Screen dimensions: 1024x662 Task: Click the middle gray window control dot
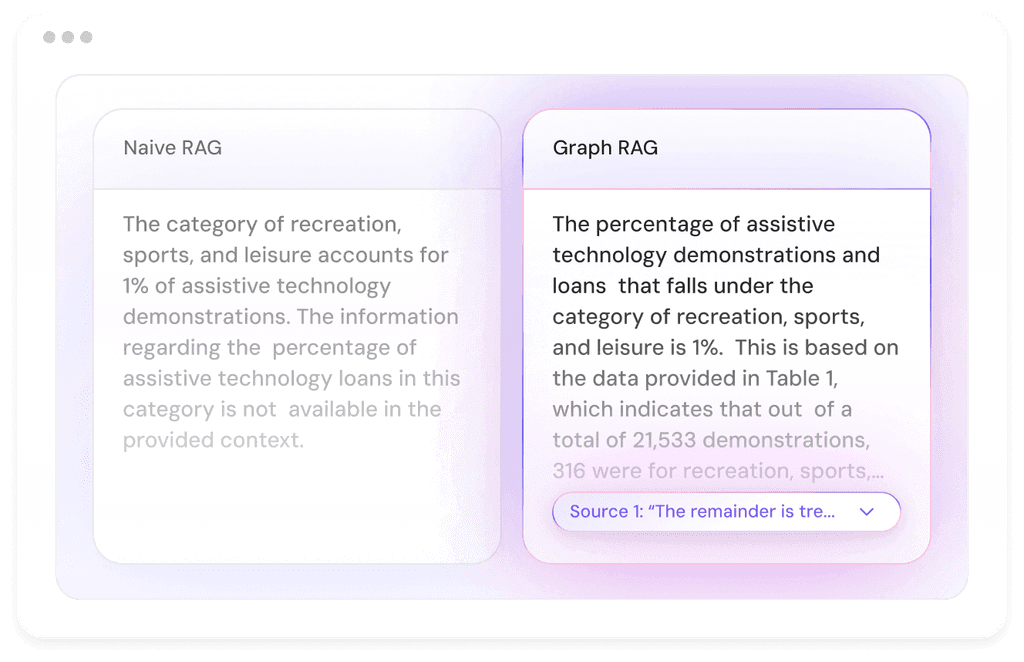tap(68, 37)
